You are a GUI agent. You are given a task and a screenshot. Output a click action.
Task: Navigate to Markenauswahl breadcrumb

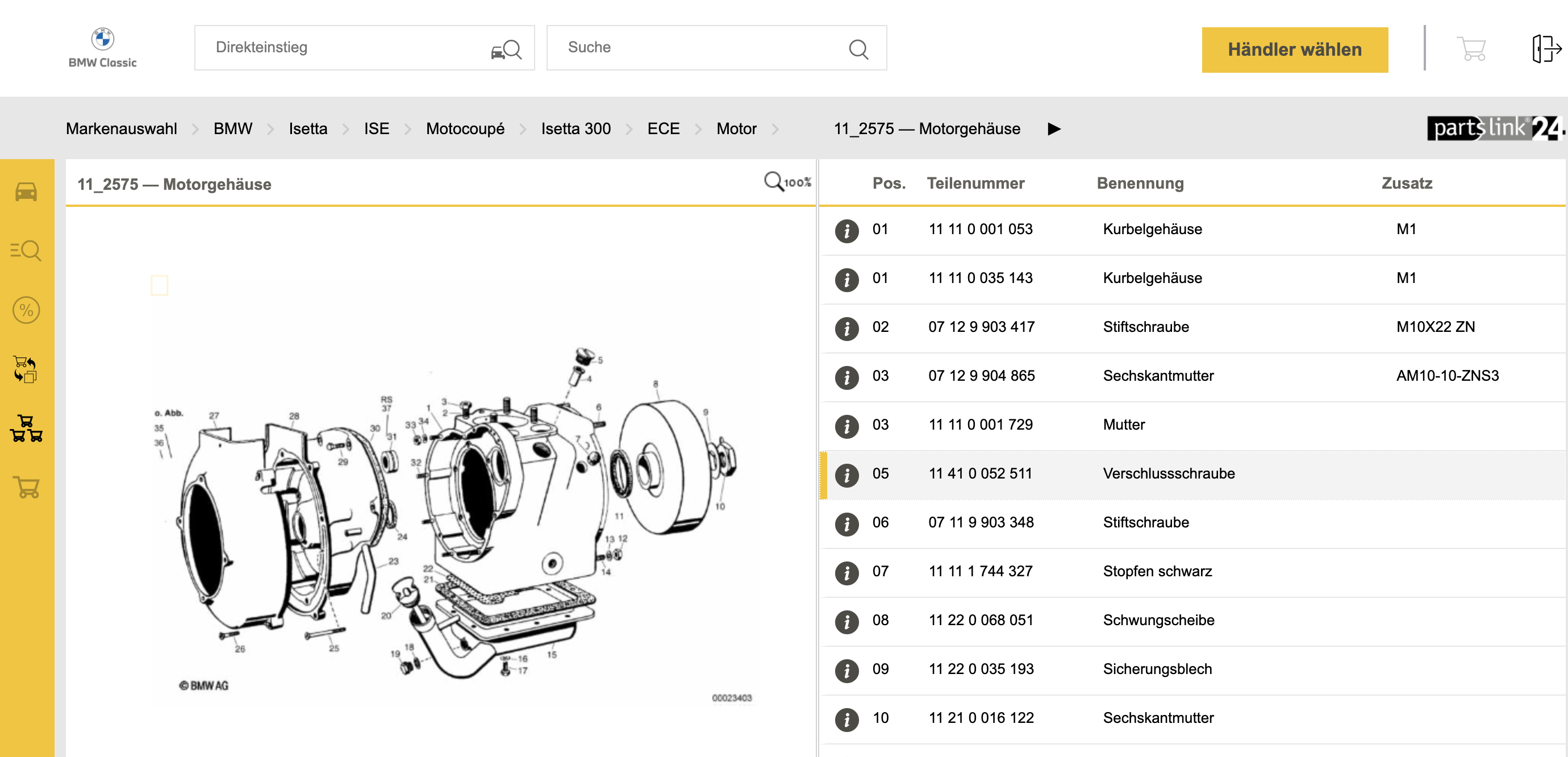coord(121,128)
